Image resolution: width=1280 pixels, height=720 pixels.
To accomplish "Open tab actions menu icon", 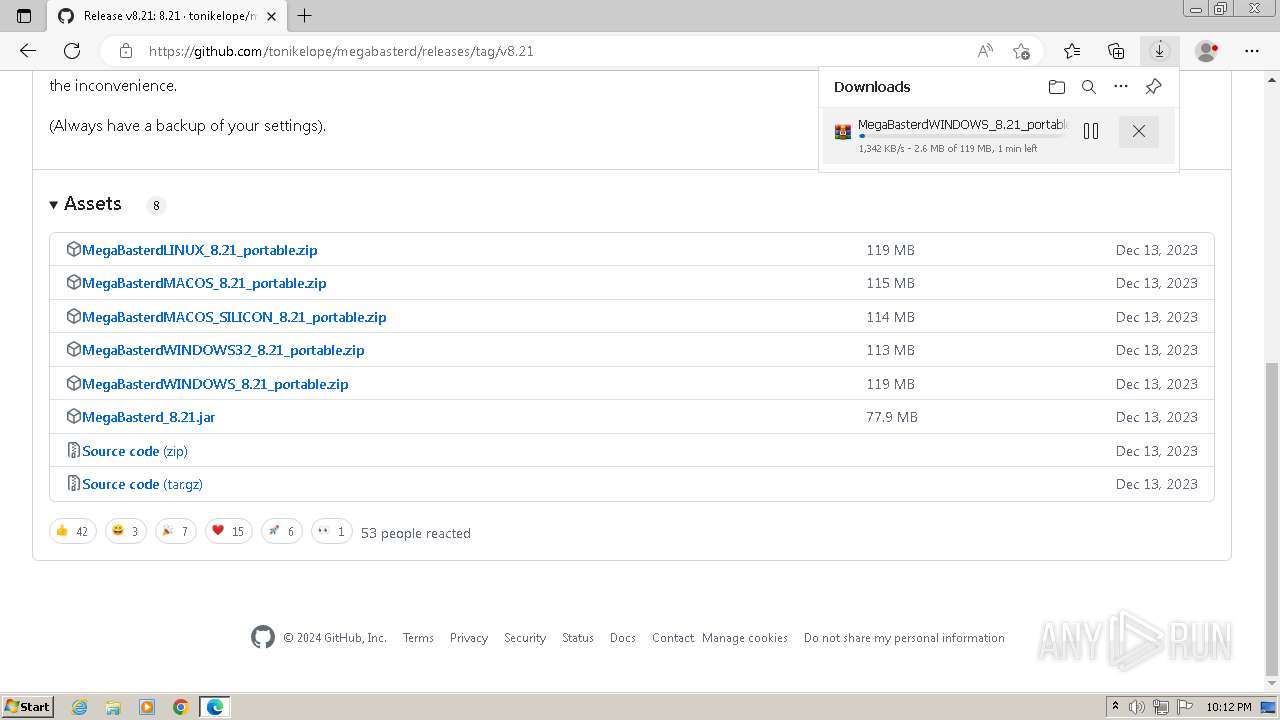I will 24,15.
